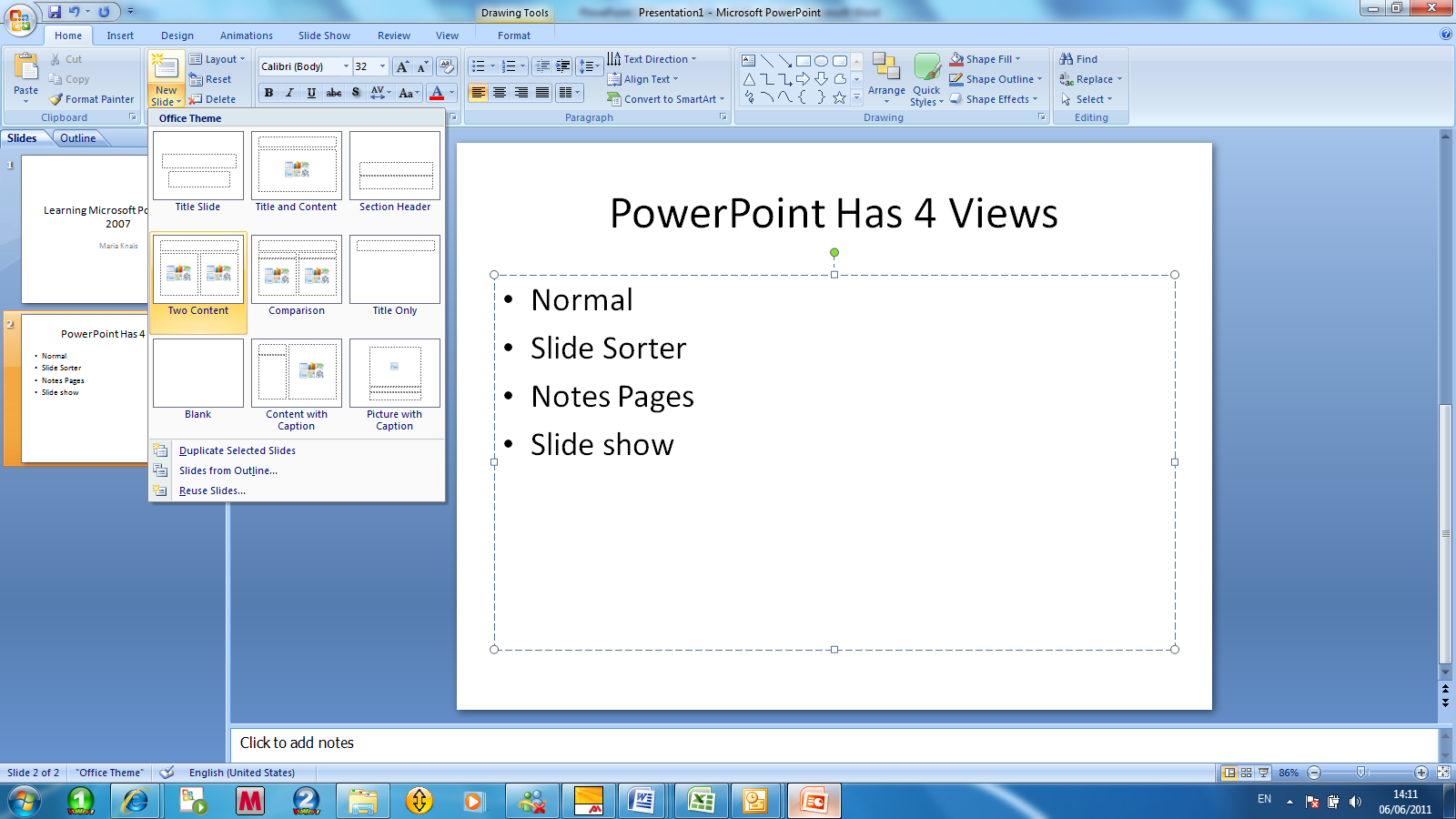Screen dimensions: 1456x819
Task: Click spell check status bar icon
Action: tap(167, 773)
